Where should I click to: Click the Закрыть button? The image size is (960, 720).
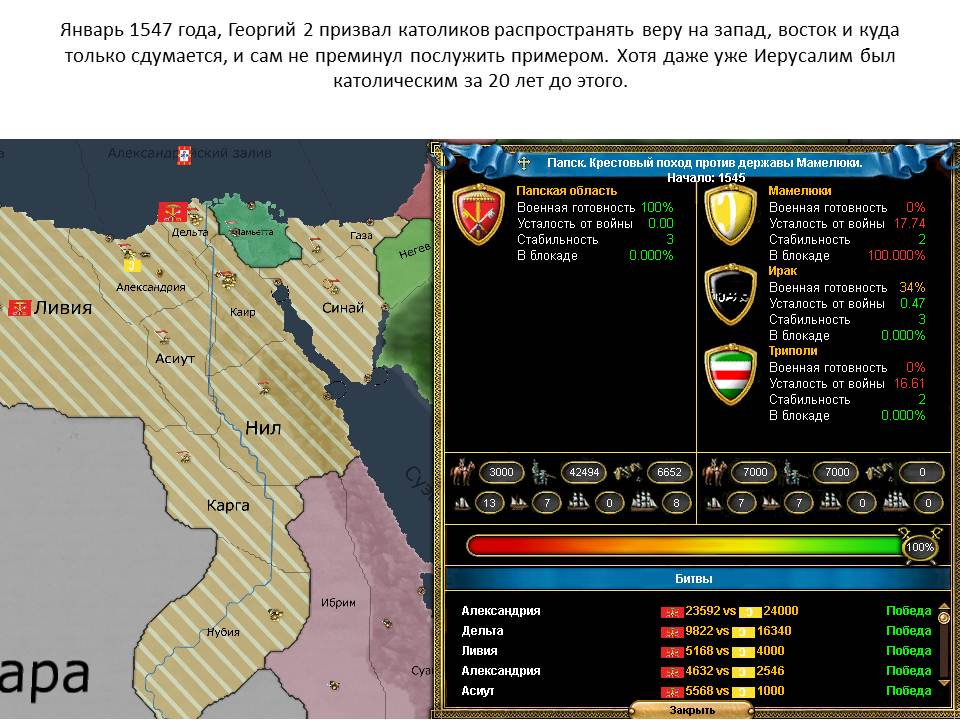pos(692,710)
